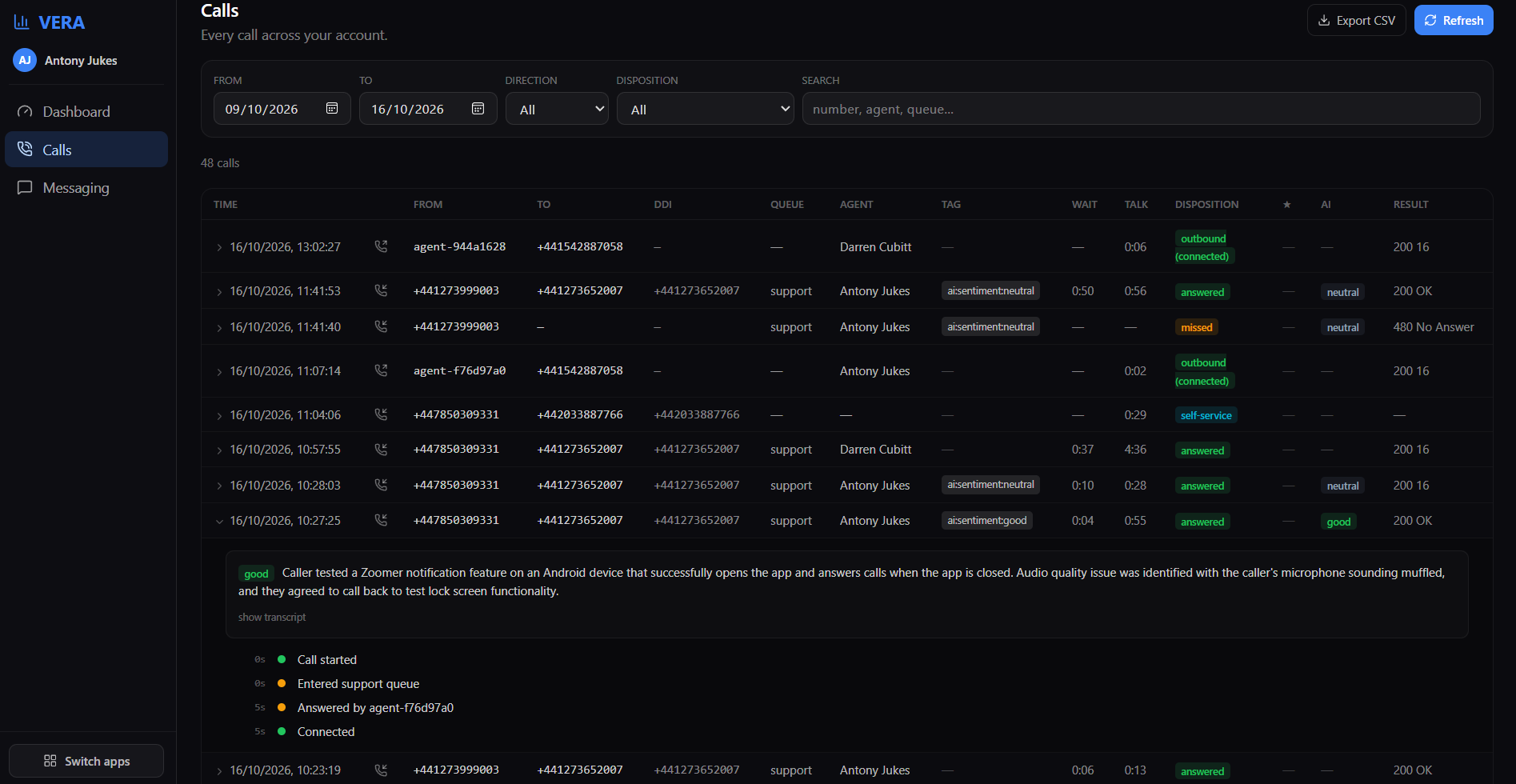Viewport: 1516px width, 784px height.
Task: Expand the 11:41:40 missed call row
Action: (x=219, y=327)
